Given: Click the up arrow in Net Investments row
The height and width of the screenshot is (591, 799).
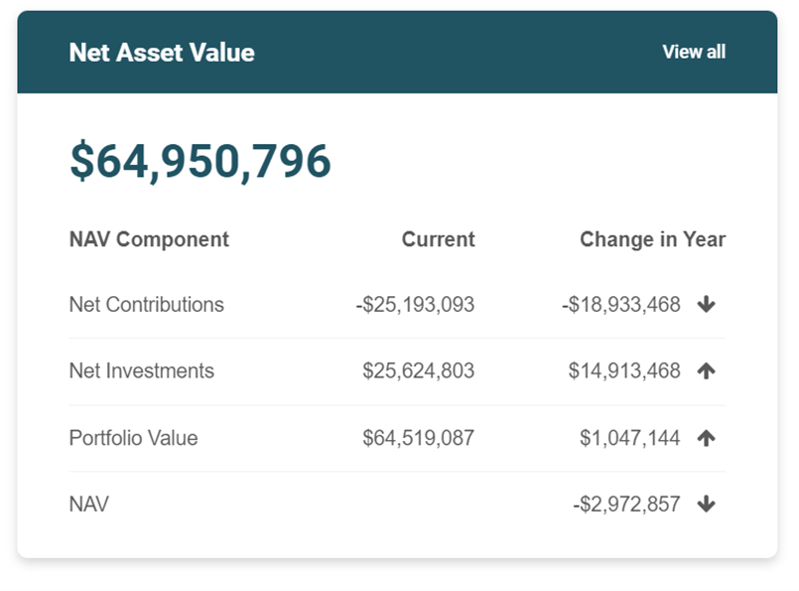Looking at the screenshot, I should (706, 371).
